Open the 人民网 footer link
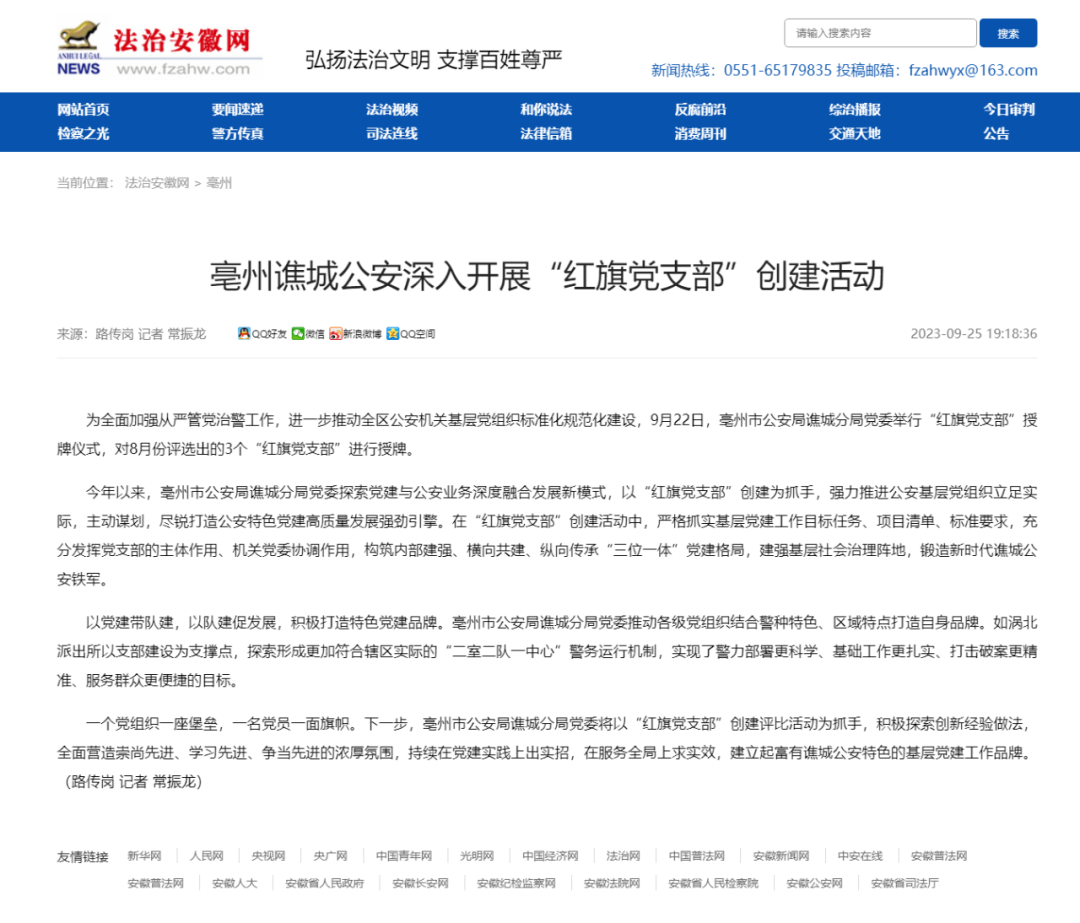 click(209, 856)
